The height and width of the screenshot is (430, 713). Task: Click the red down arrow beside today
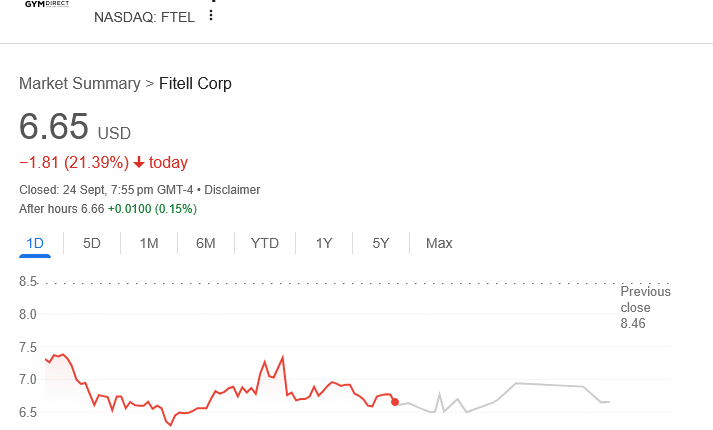click(x=138, y=163)
